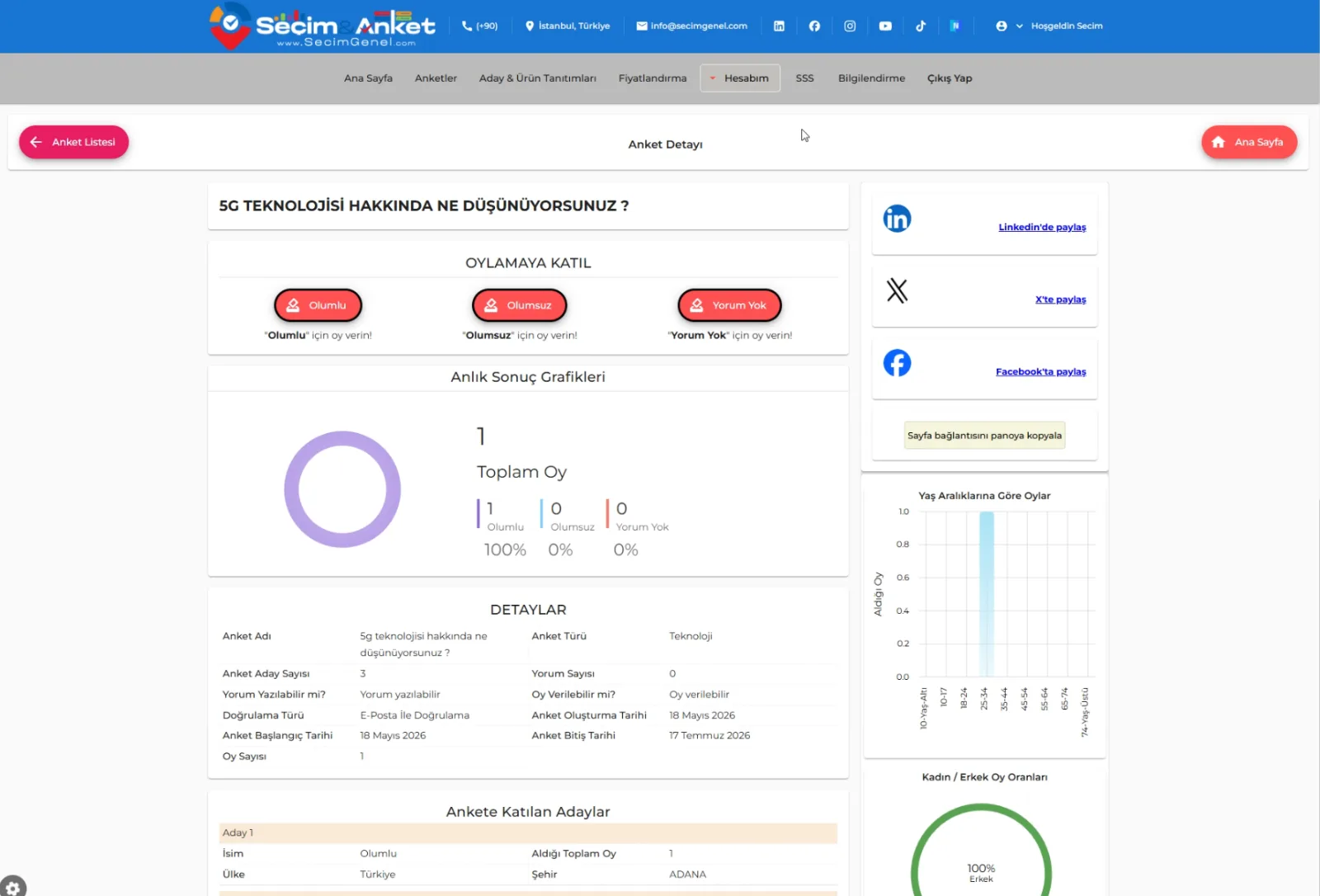Click Sayfa bağlantısını panoya kopyala button
The image size is (1320, 896).
(984, 436)
